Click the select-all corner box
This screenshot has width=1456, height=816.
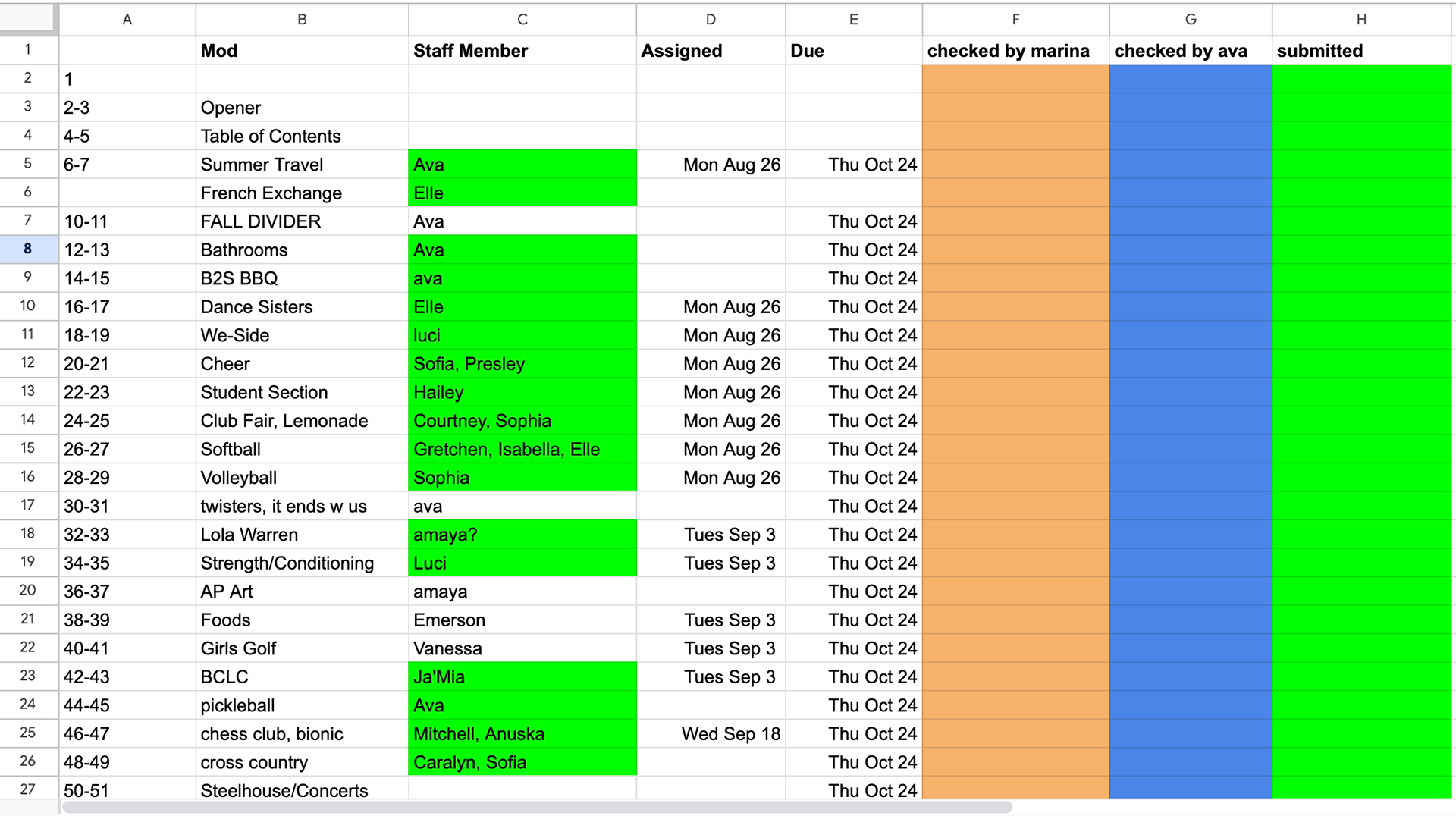click(x=28, y=19)
